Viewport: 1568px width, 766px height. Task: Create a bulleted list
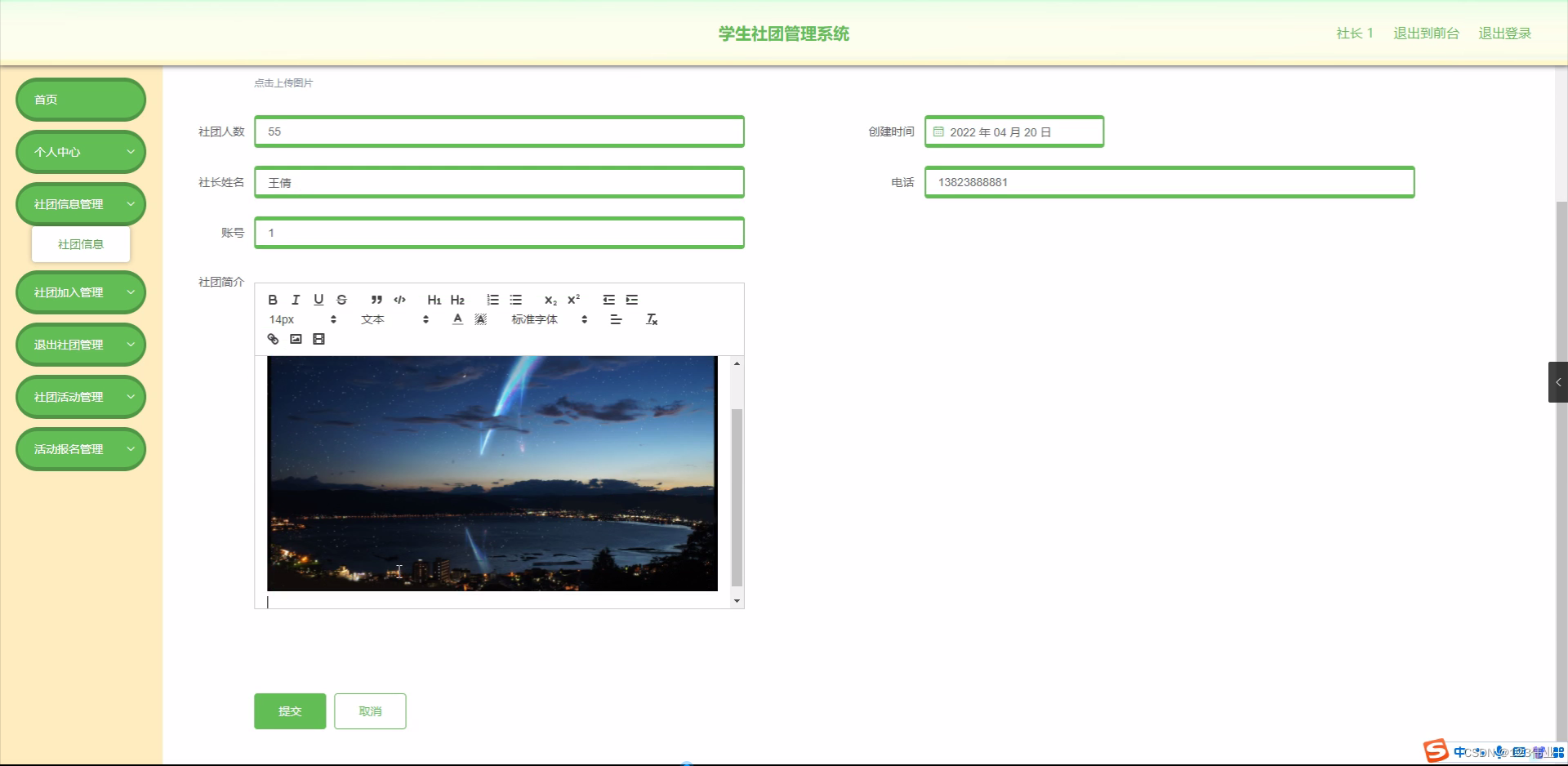point(515,300)
